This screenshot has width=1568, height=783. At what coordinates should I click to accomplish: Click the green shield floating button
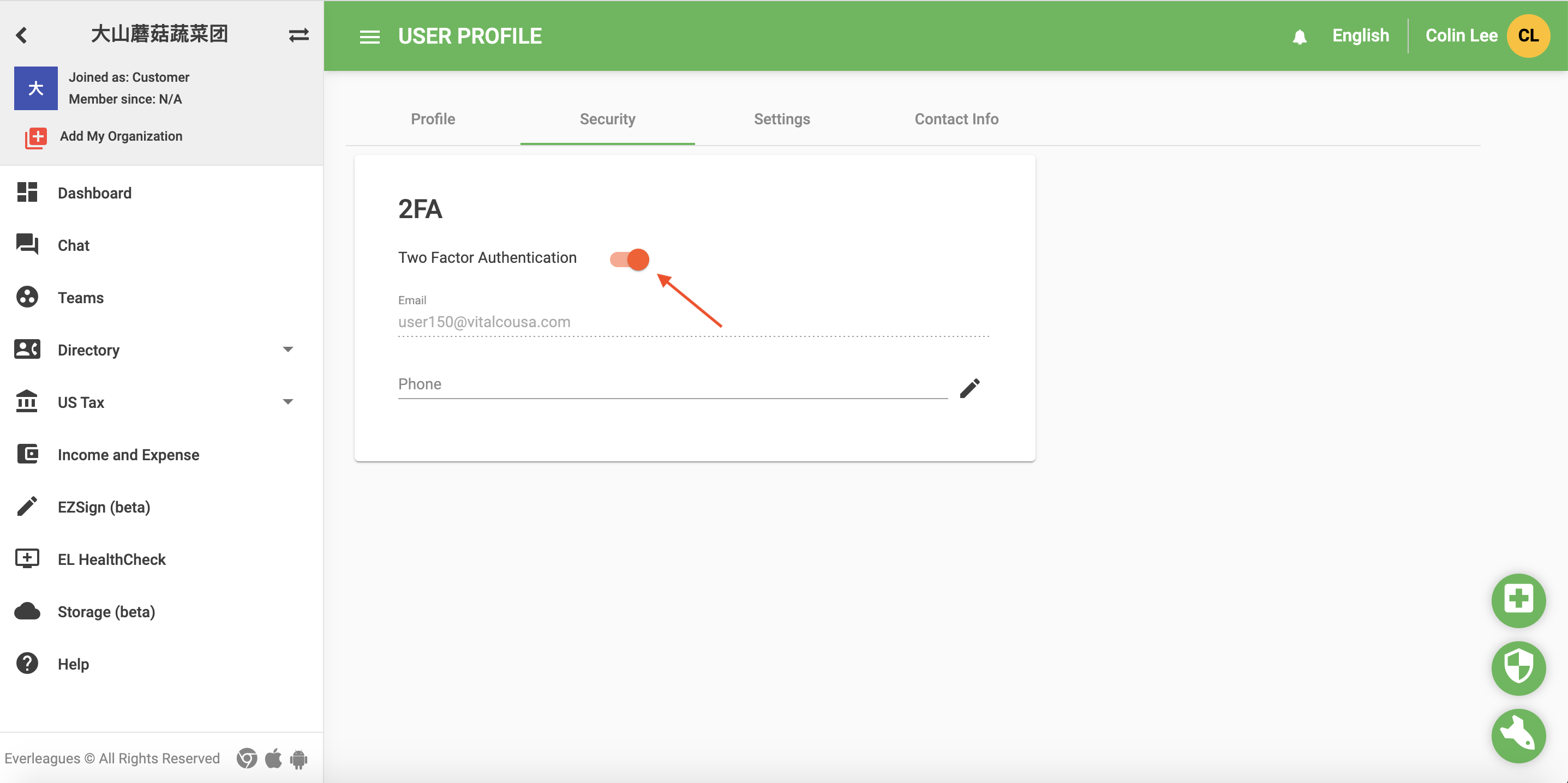click(1518, 667)
